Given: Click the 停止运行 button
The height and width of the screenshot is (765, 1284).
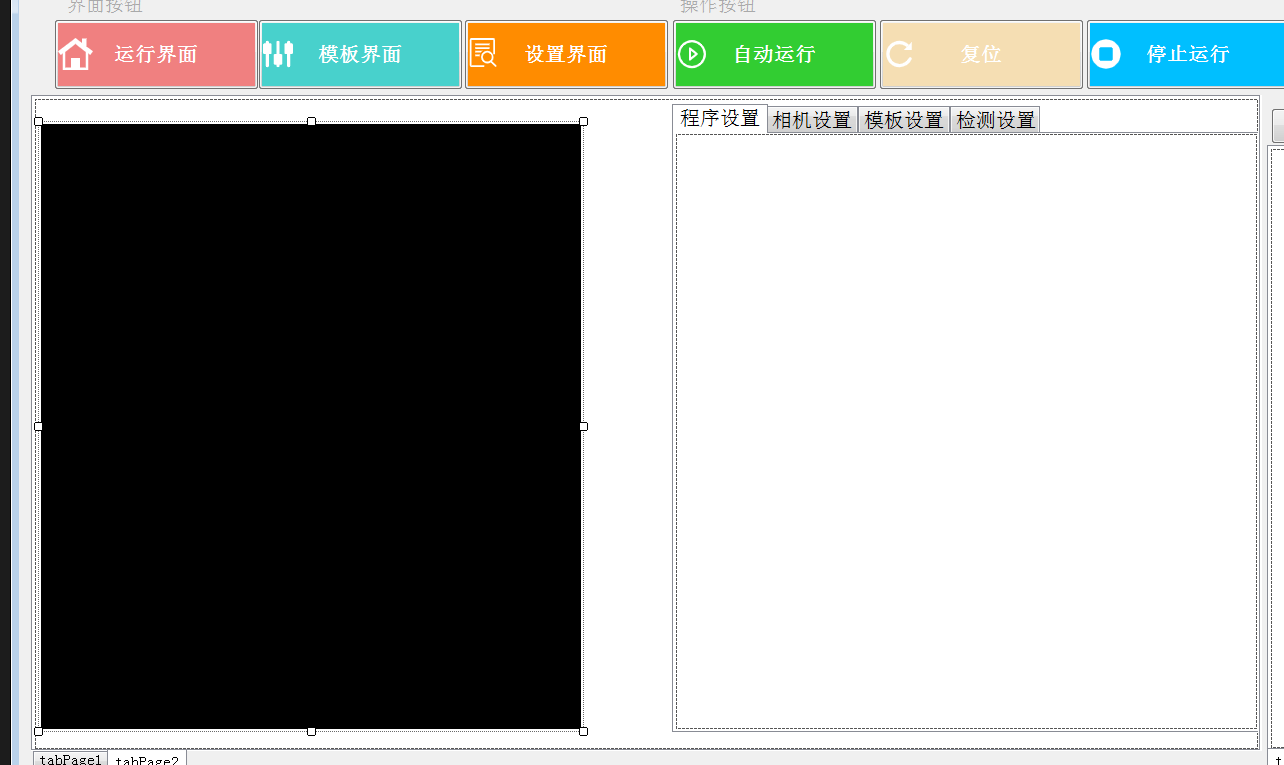Looking at the screenshot, I should coord(1186,54).
